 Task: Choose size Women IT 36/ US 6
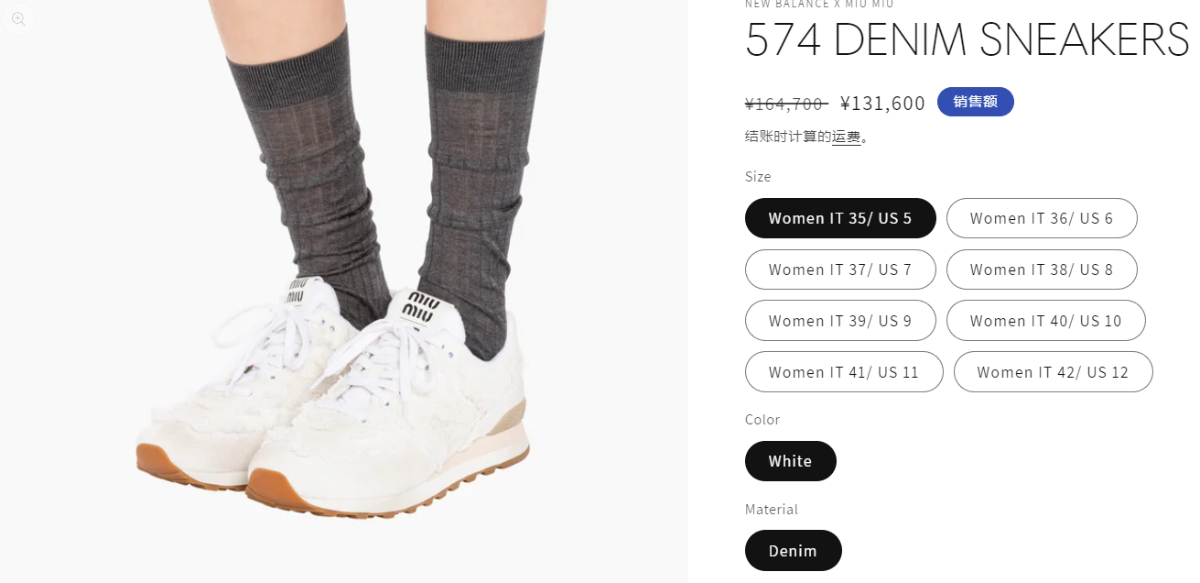tap(1041, 218)
